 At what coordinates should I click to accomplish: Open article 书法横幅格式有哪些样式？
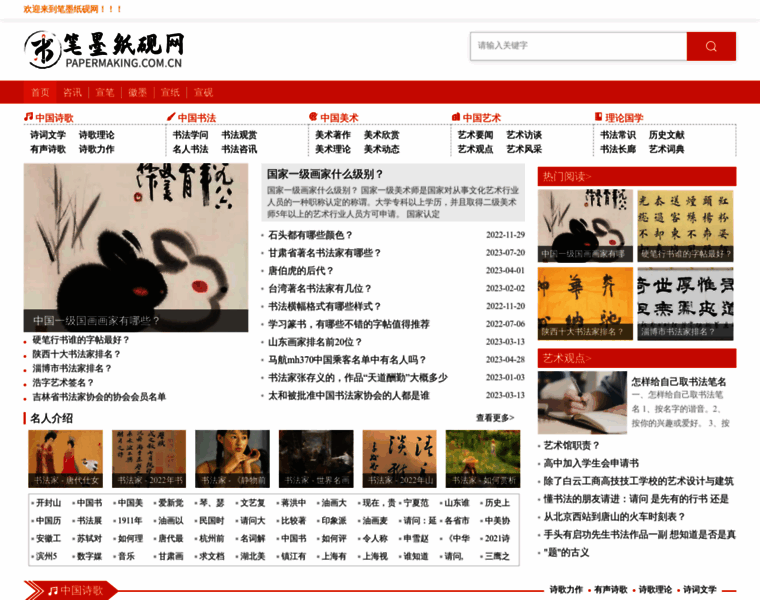pyautogui.click(x=325, y=306)
